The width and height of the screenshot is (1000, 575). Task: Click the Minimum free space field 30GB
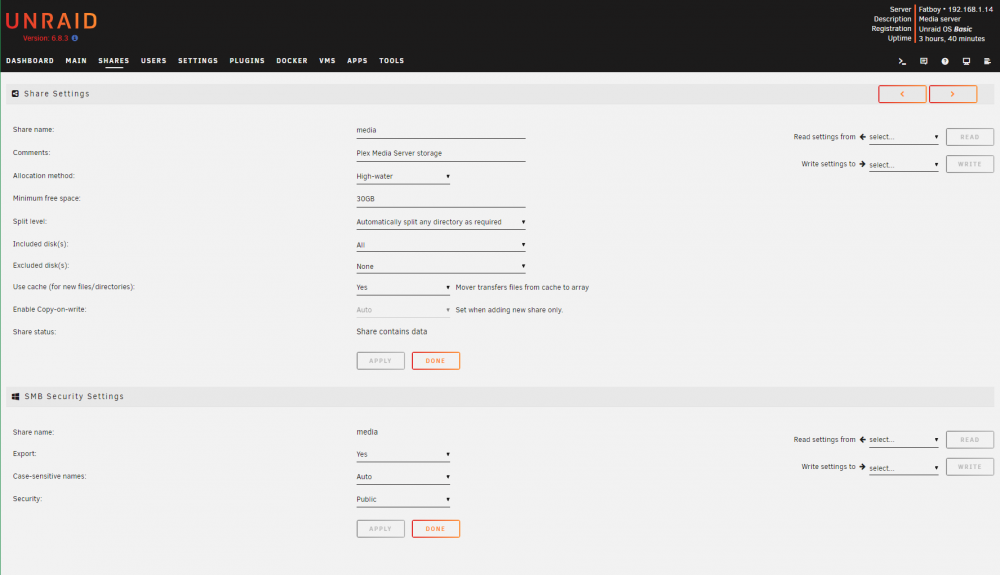pos(441,199)
